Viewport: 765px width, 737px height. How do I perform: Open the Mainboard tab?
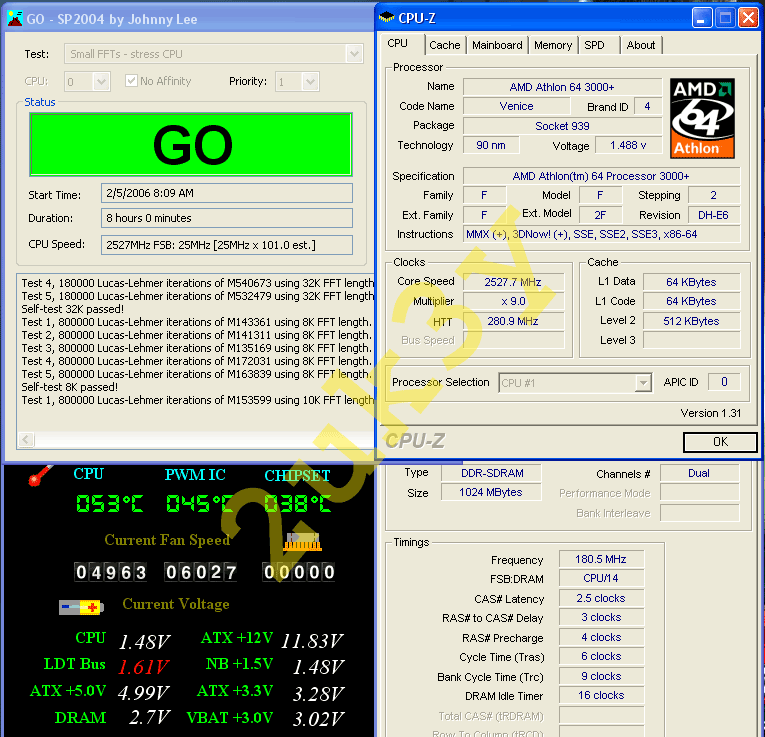(497, 45)
